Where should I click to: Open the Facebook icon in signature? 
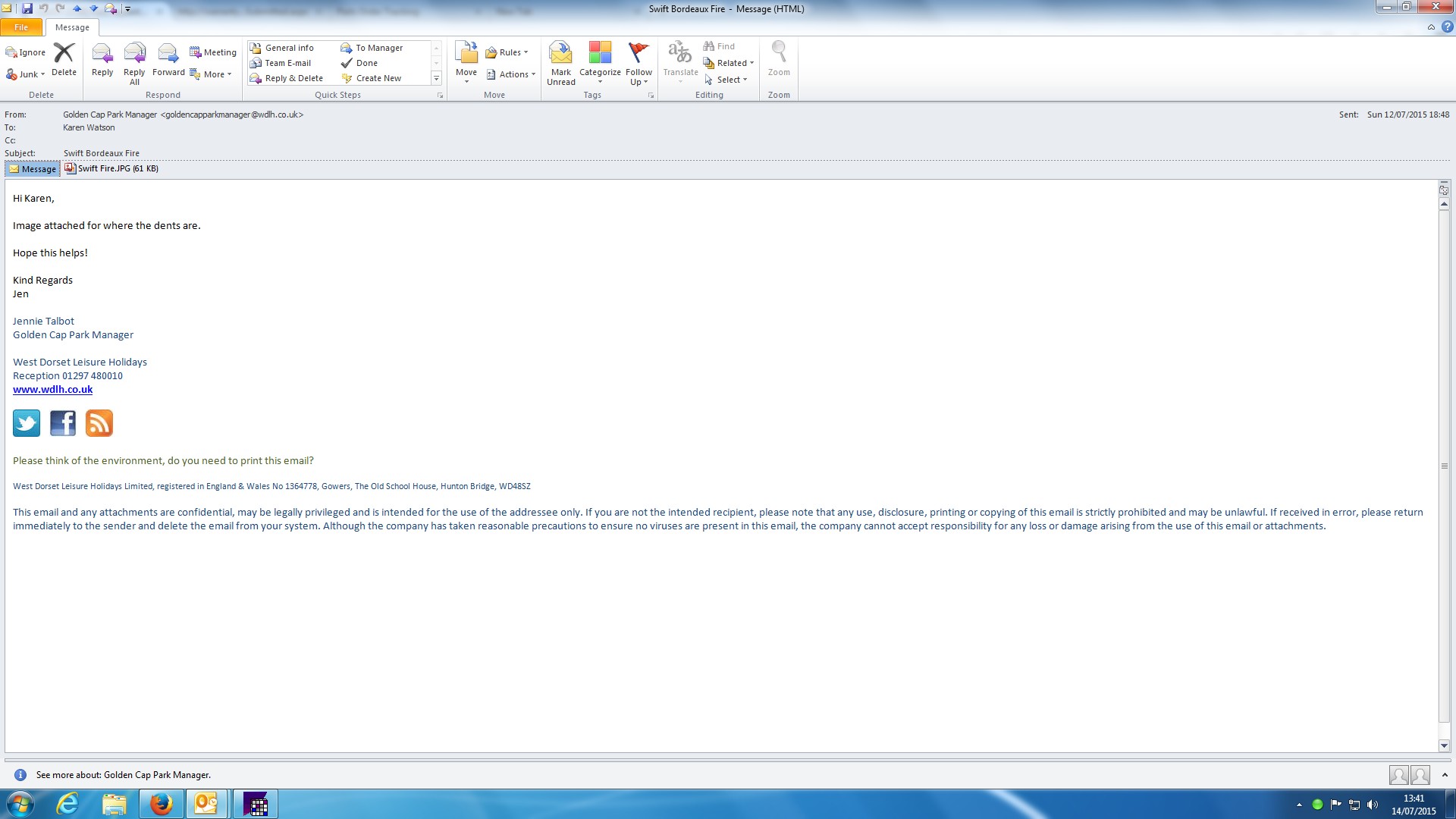[x=63, y=423]
